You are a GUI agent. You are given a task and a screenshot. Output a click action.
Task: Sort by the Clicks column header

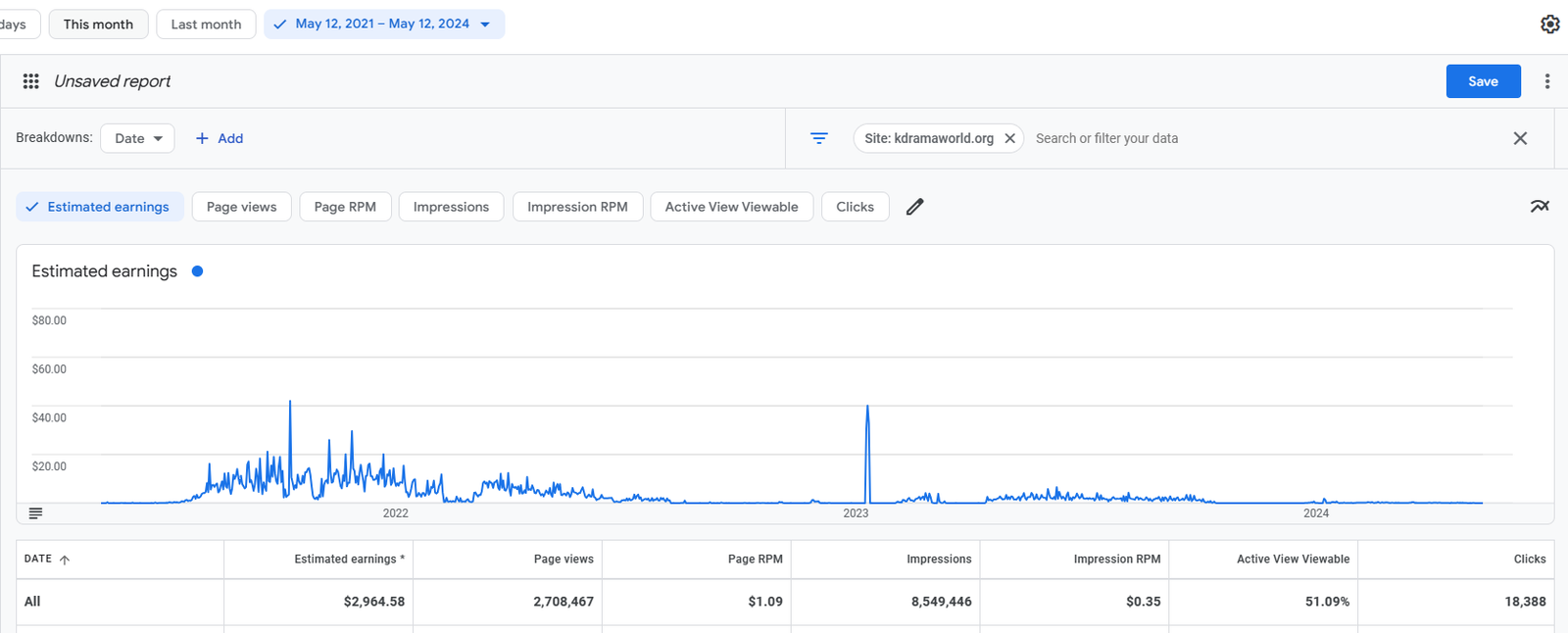pos(1530,560)
